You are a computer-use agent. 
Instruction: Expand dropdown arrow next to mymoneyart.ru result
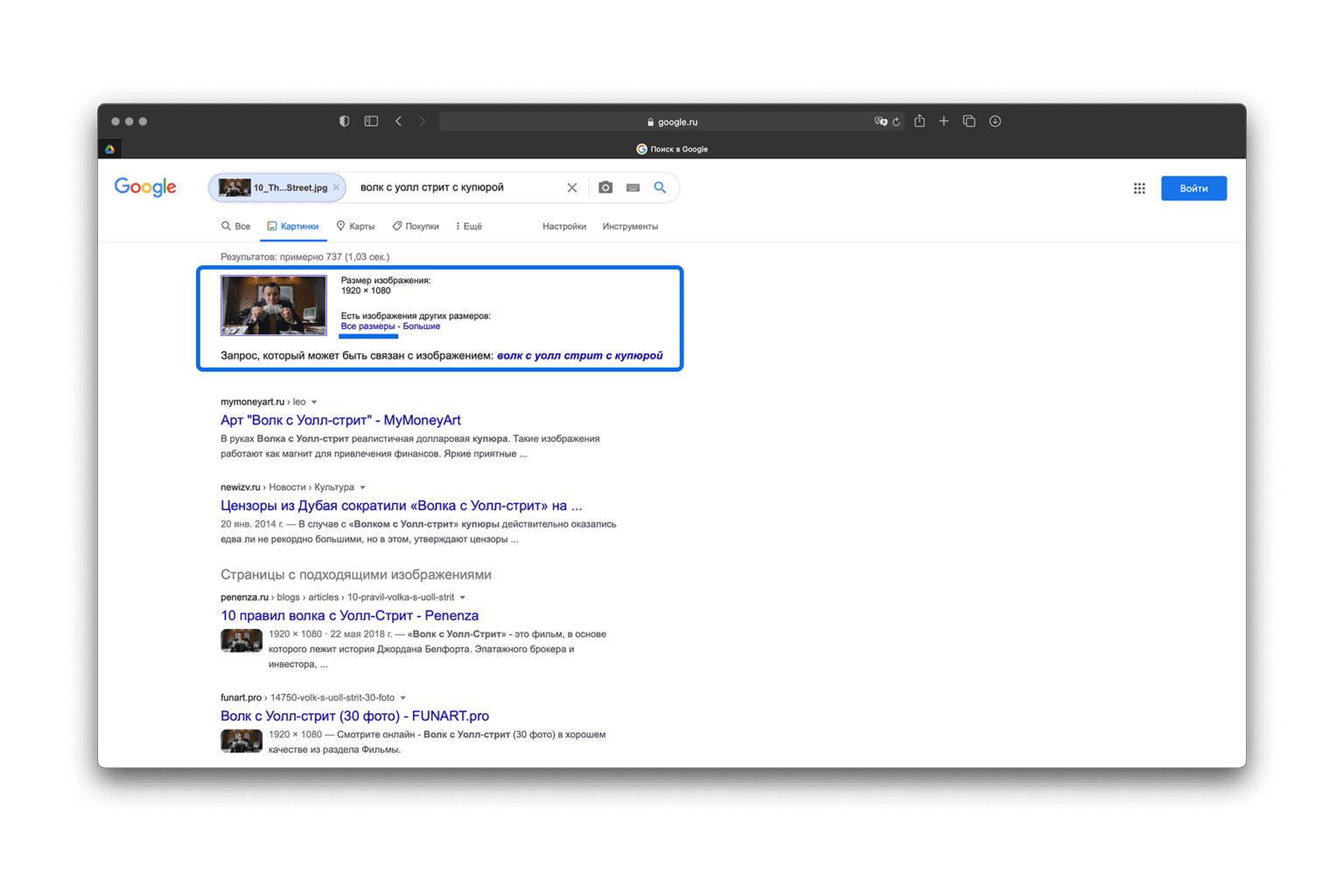(314, 402)
